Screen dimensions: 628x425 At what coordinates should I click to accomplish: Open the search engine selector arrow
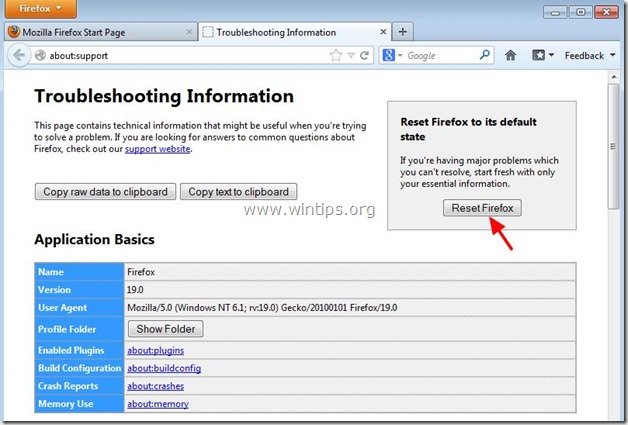click(400, 55)
